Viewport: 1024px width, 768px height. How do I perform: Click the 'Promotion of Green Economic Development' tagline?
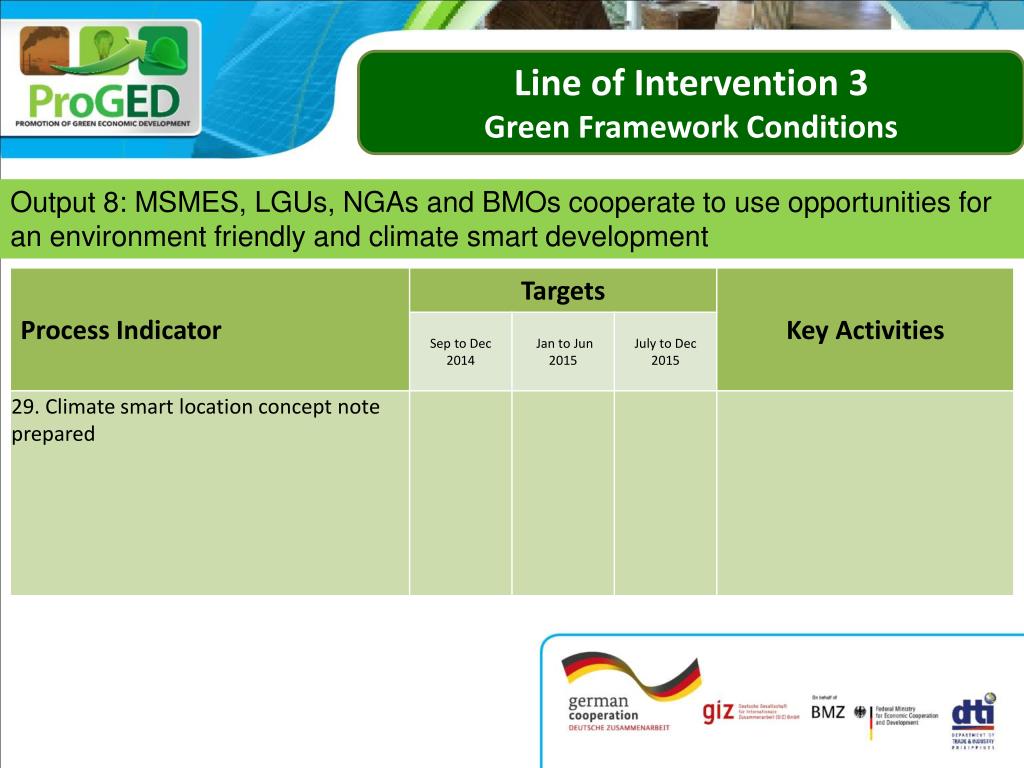(x=103, y=123)
